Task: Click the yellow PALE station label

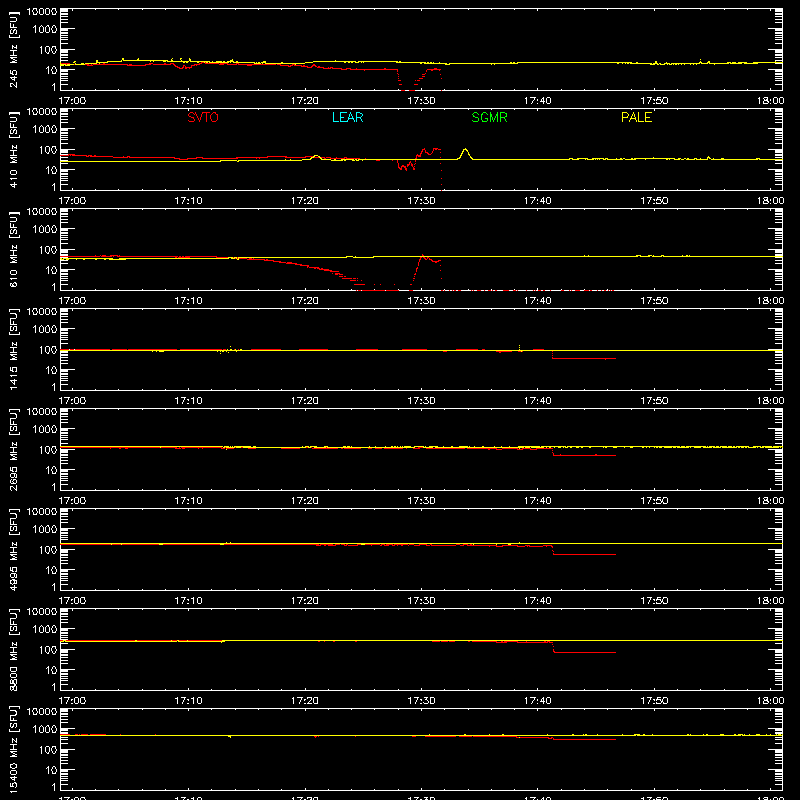Action: 636,117
